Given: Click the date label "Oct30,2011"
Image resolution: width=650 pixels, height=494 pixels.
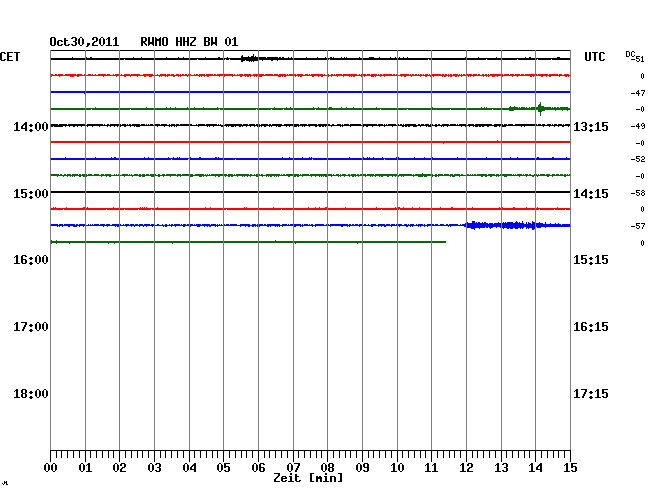Looking at the screenshot, I should point(84,42).
